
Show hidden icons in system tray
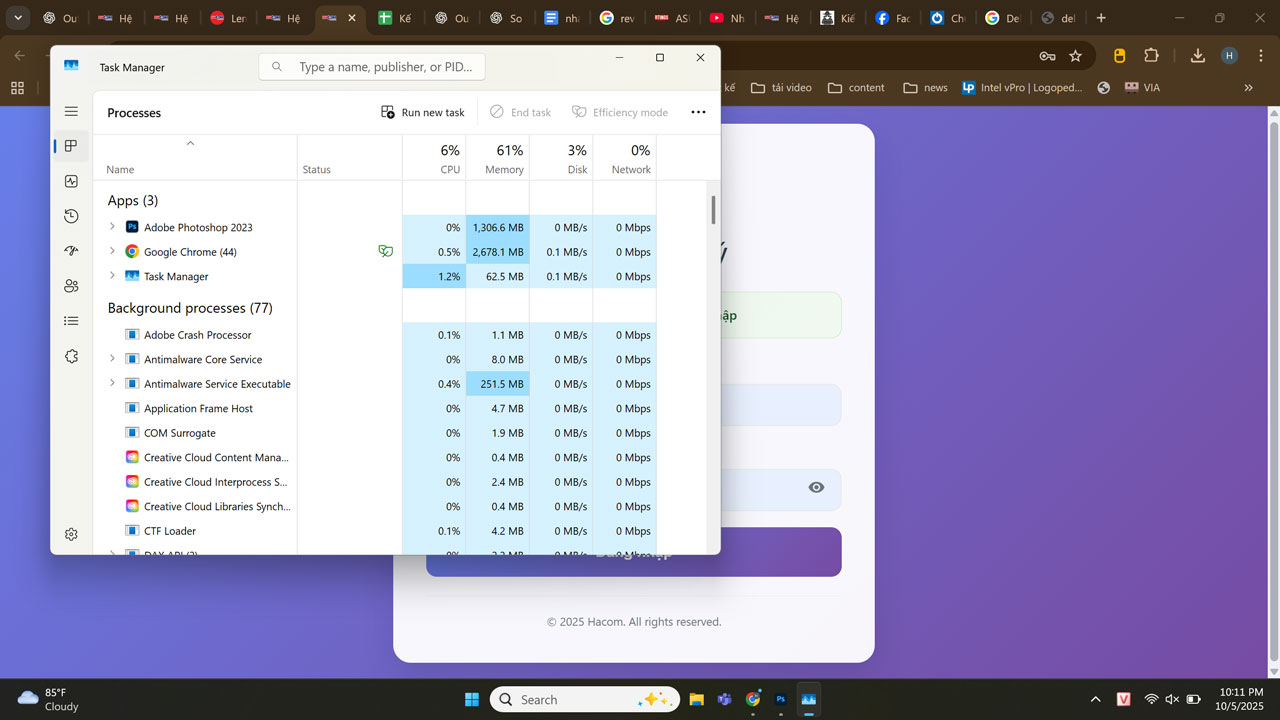coord(1095,699)
